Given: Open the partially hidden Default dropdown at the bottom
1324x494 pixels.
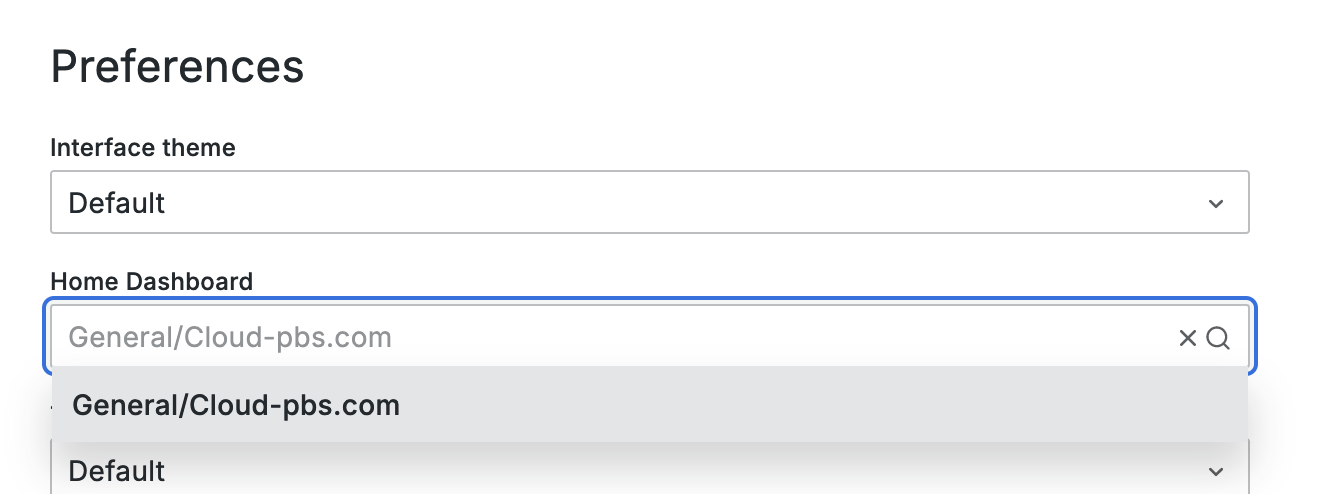Looking at the screenshot, I should coord(649,471).
